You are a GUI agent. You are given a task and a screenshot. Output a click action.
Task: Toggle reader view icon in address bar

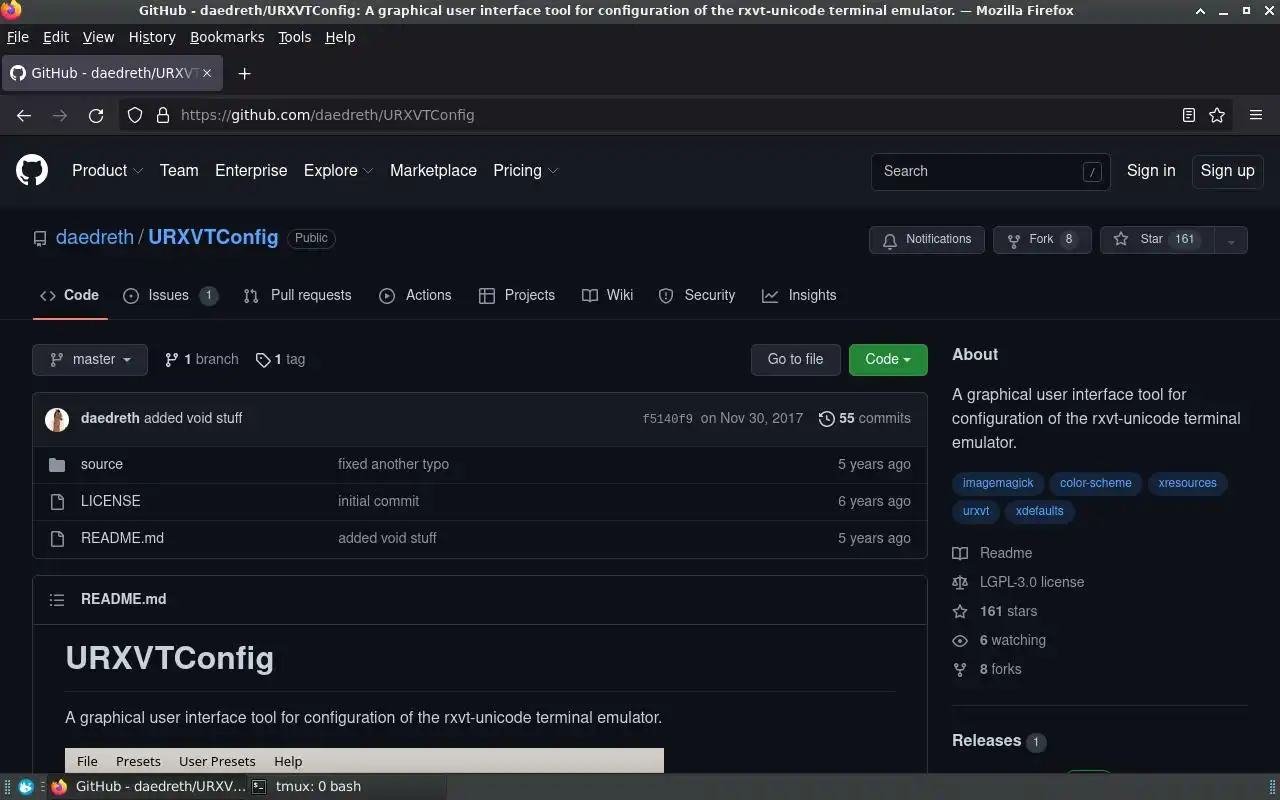pos(1189,115)
